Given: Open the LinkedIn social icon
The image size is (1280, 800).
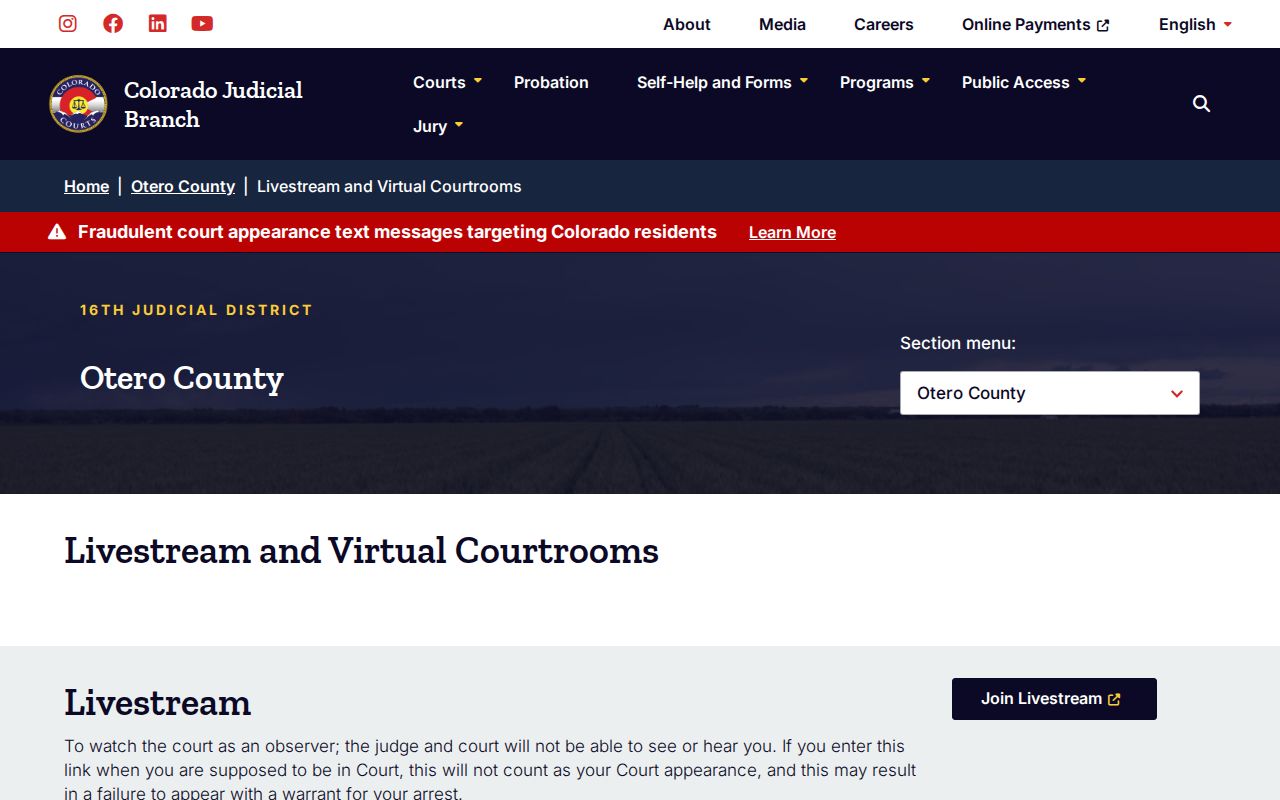Looking at the screenshot, I should tap(158, 23).
